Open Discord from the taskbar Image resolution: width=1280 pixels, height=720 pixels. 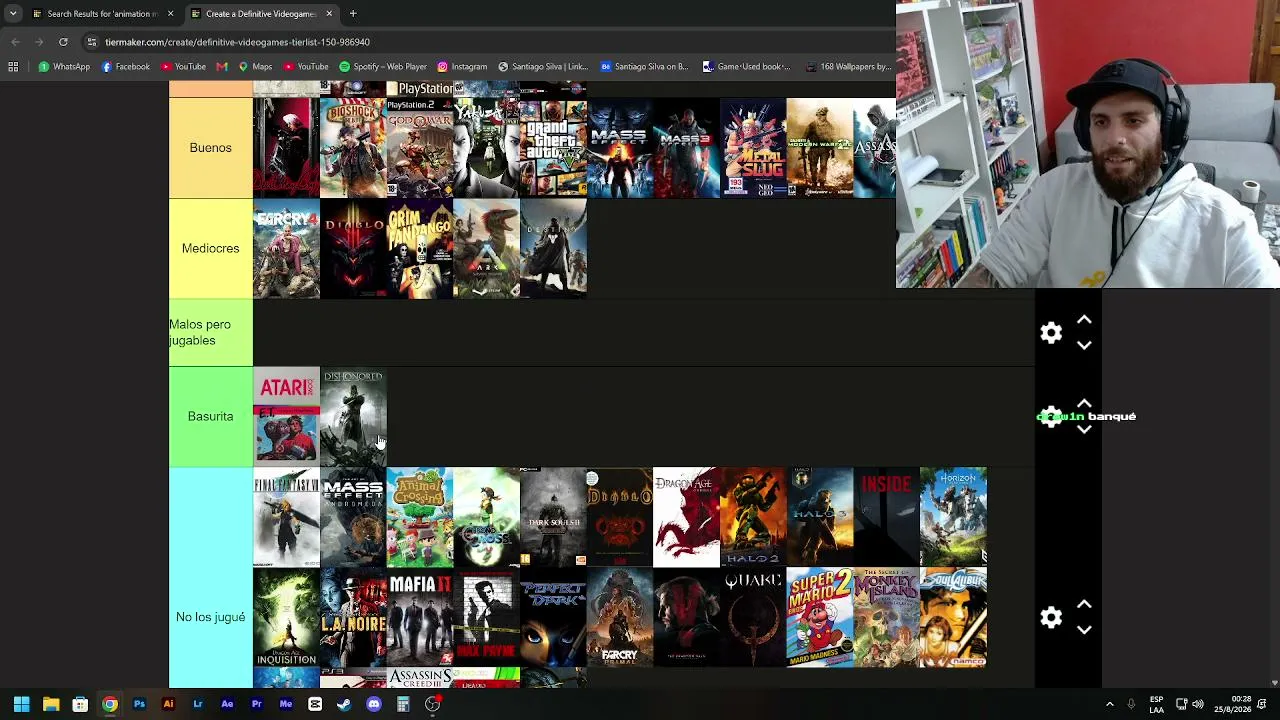374,704
